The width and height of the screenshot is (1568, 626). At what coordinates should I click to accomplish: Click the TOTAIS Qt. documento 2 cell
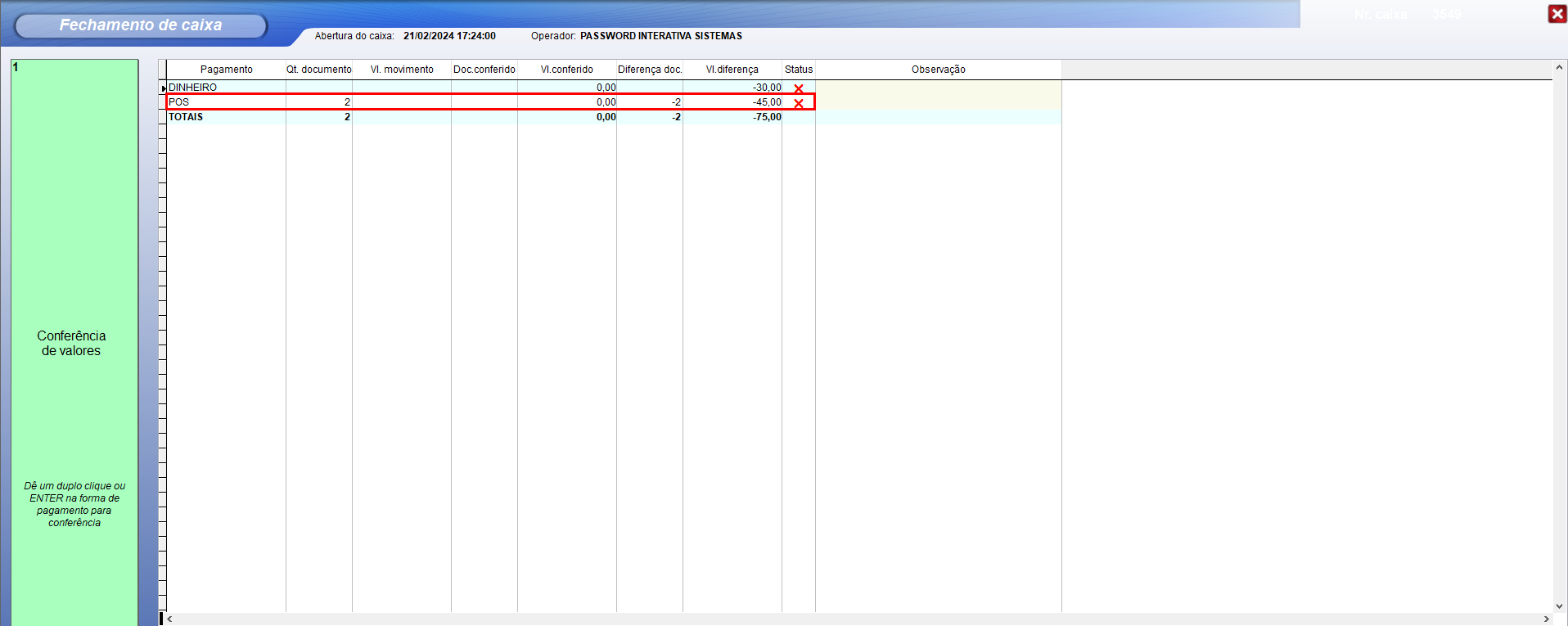click(319, 117)
